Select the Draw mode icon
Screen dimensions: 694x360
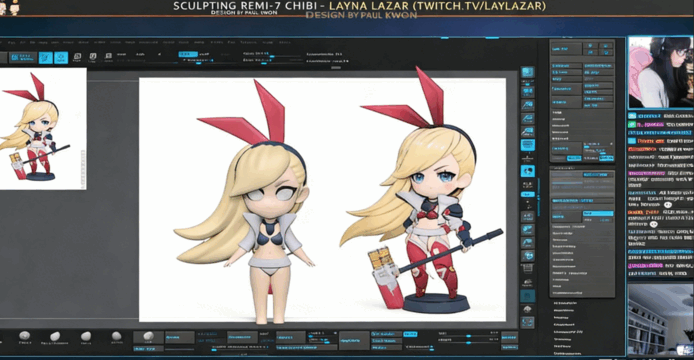tap(61, 58)
